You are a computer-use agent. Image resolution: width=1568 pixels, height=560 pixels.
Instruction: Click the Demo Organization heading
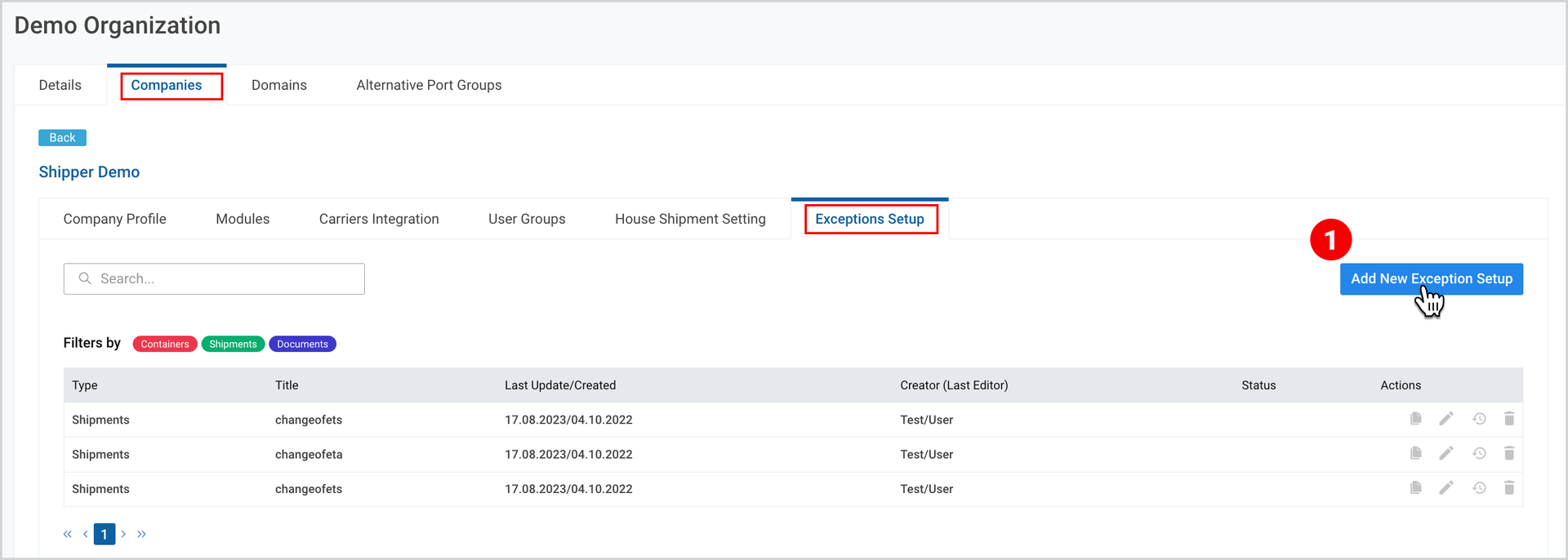118,25
